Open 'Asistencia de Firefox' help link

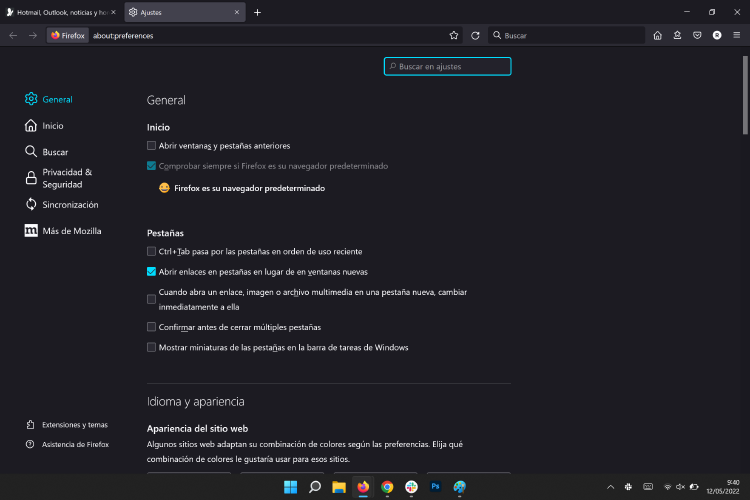coord(75,444)
